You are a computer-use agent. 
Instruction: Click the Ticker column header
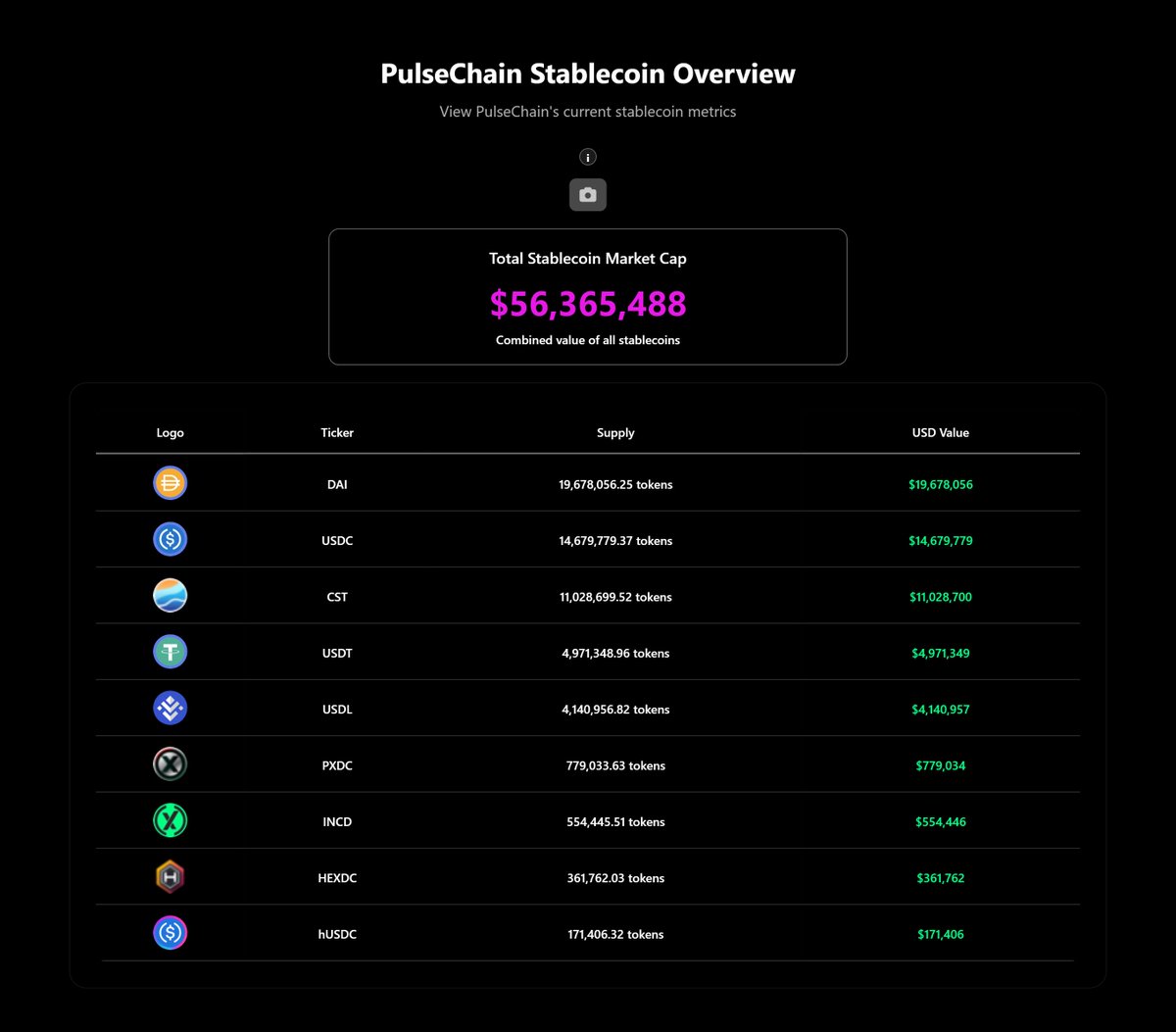337,432
